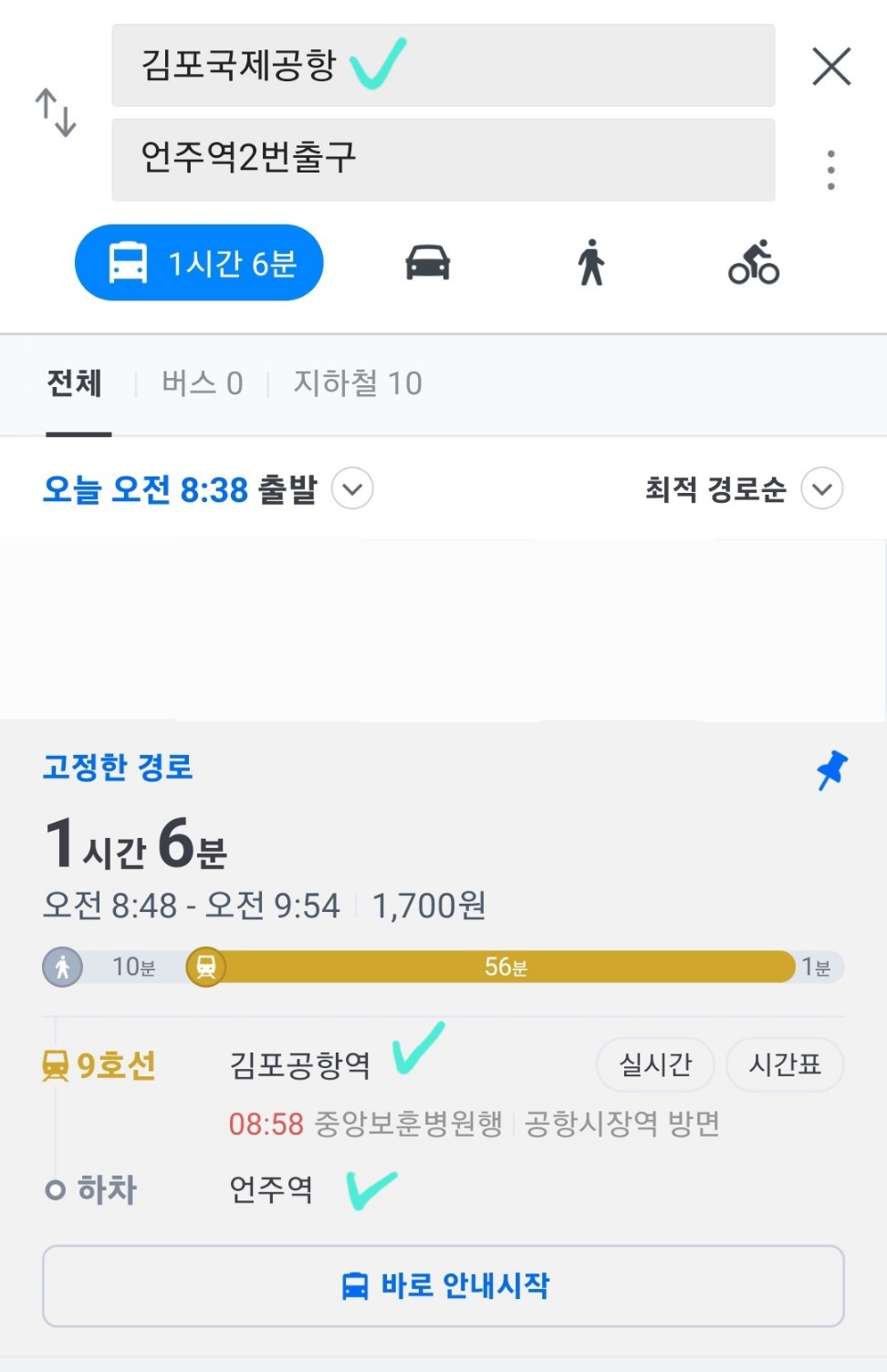
Task: Unpin the fixed route with pin icon
Action: click(831, 770)
